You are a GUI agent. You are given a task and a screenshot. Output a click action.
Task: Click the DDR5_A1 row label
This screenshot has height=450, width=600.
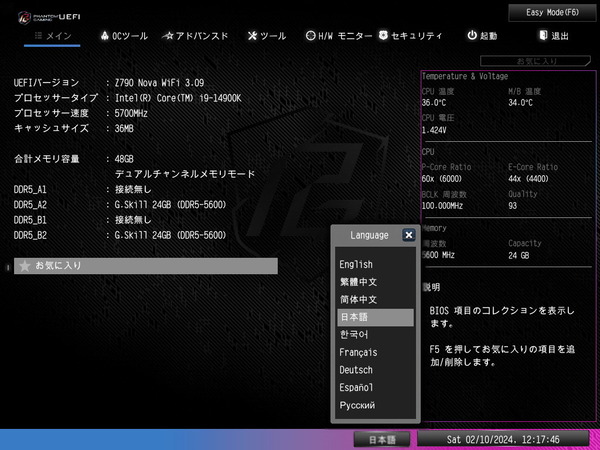[30, 190]
